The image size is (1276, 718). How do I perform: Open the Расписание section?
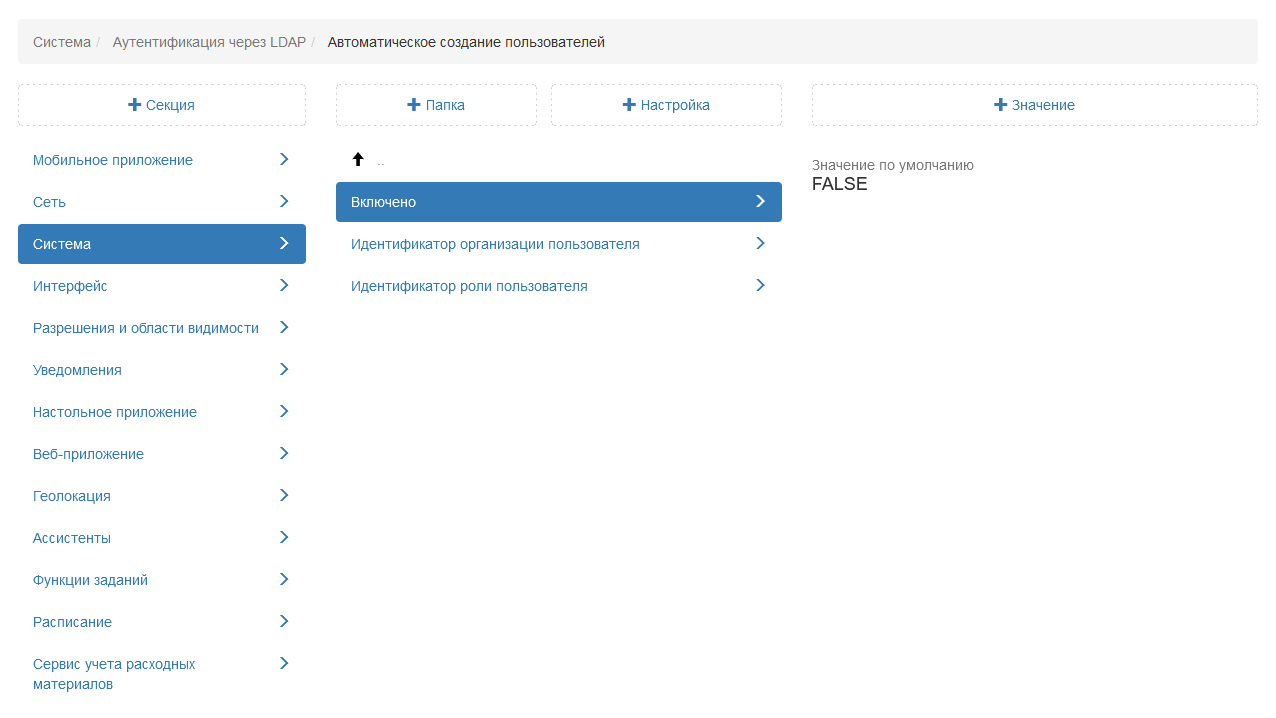click(72, 622)
